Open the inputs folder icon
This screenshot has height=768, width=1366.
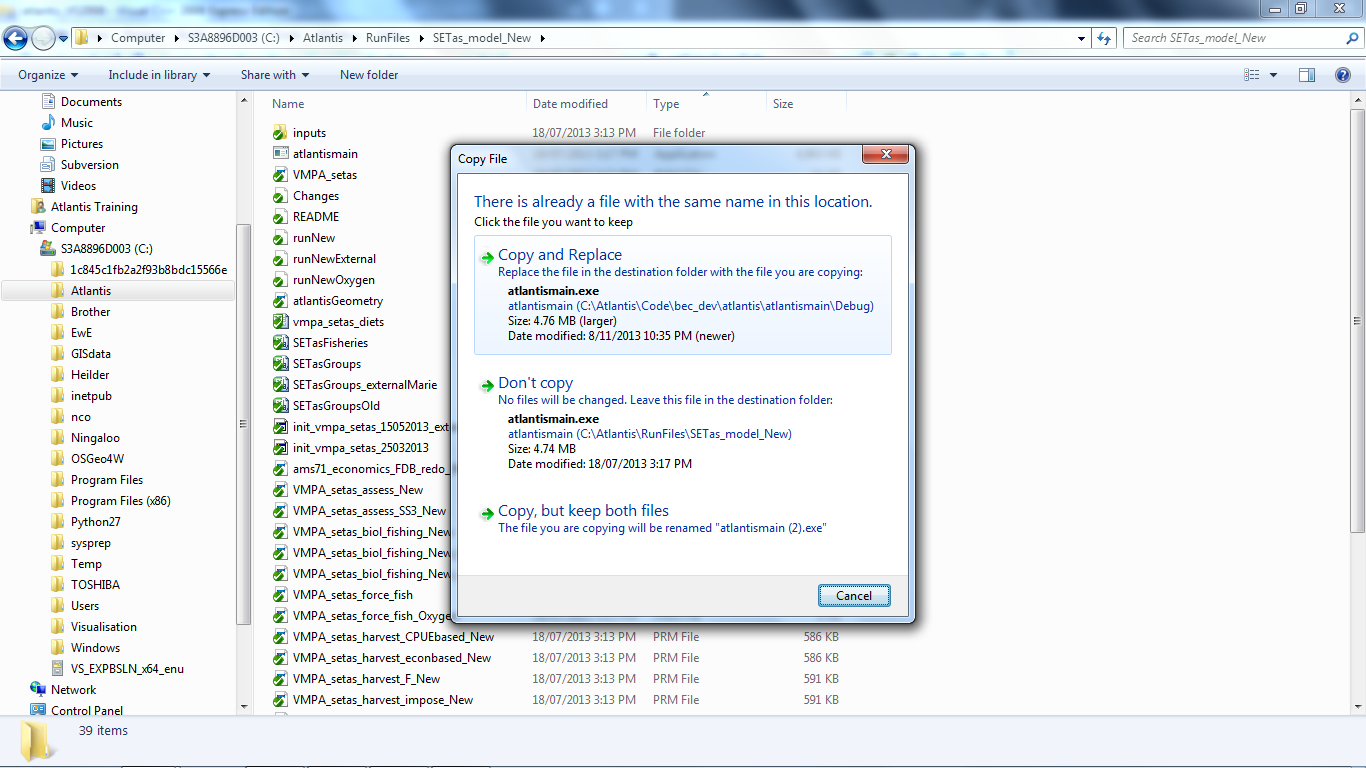(280, 133)
